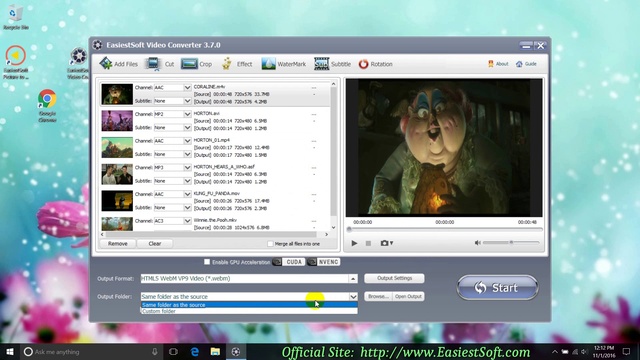640x360 pixels.
Task: Open EasiestSoft Picture desktop shortcut
Action: pyautogui.click(x=16, y=62)
